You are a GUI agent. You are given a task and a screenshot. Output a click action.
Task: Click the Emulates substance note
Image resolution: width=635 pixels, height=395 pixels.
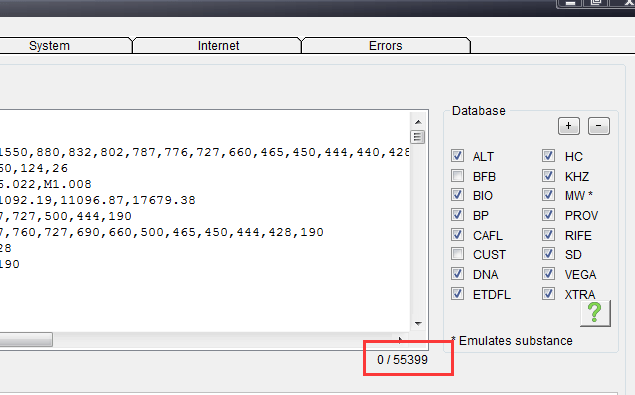click(512, 341)
